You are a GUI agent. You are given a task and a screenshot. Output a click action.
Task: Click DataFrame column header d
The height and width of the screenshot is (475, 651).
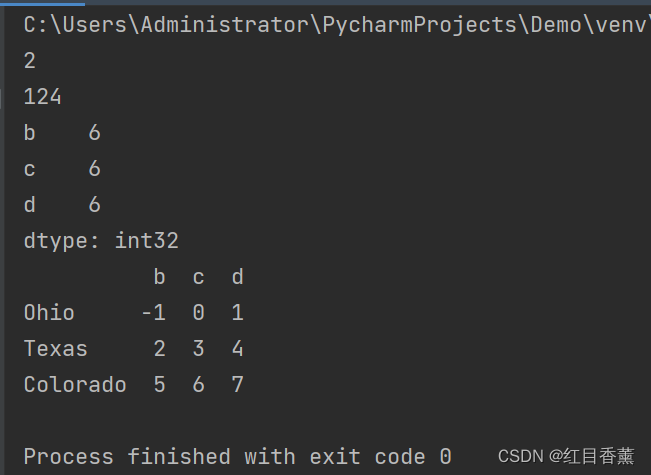237,277
